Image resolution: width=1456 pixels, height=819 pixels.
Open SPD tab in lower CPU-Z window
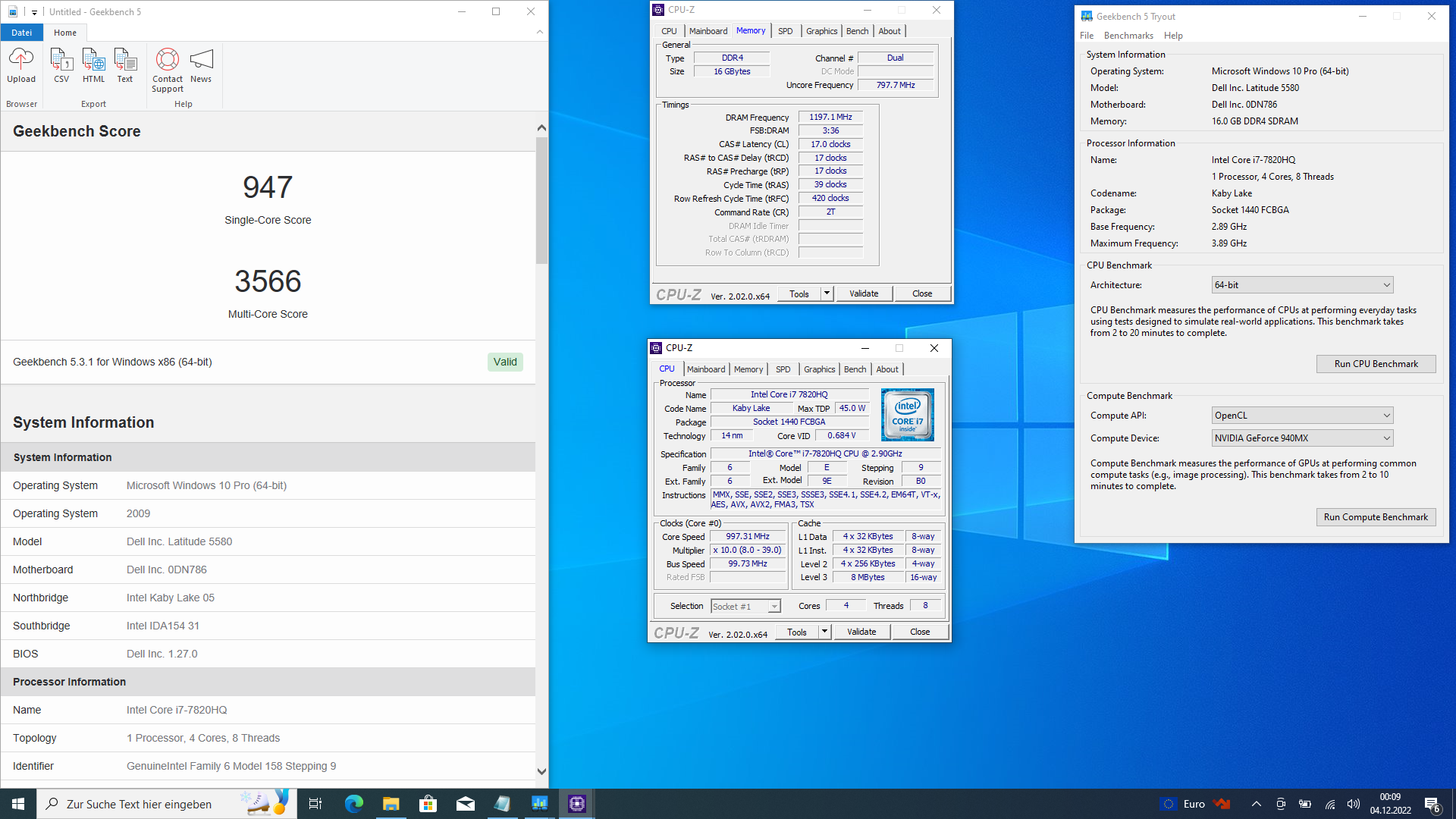pos(783,369)
